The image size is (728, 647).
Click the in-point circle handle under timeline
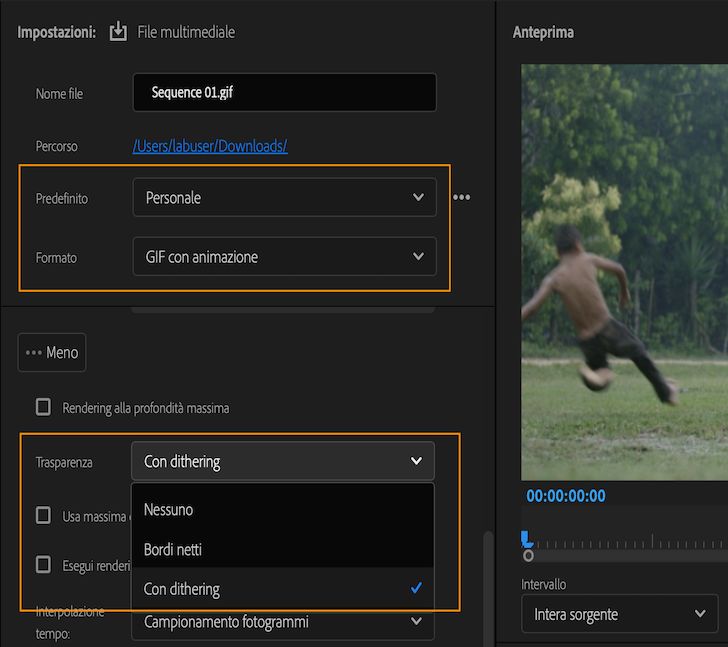coord(528,556)
